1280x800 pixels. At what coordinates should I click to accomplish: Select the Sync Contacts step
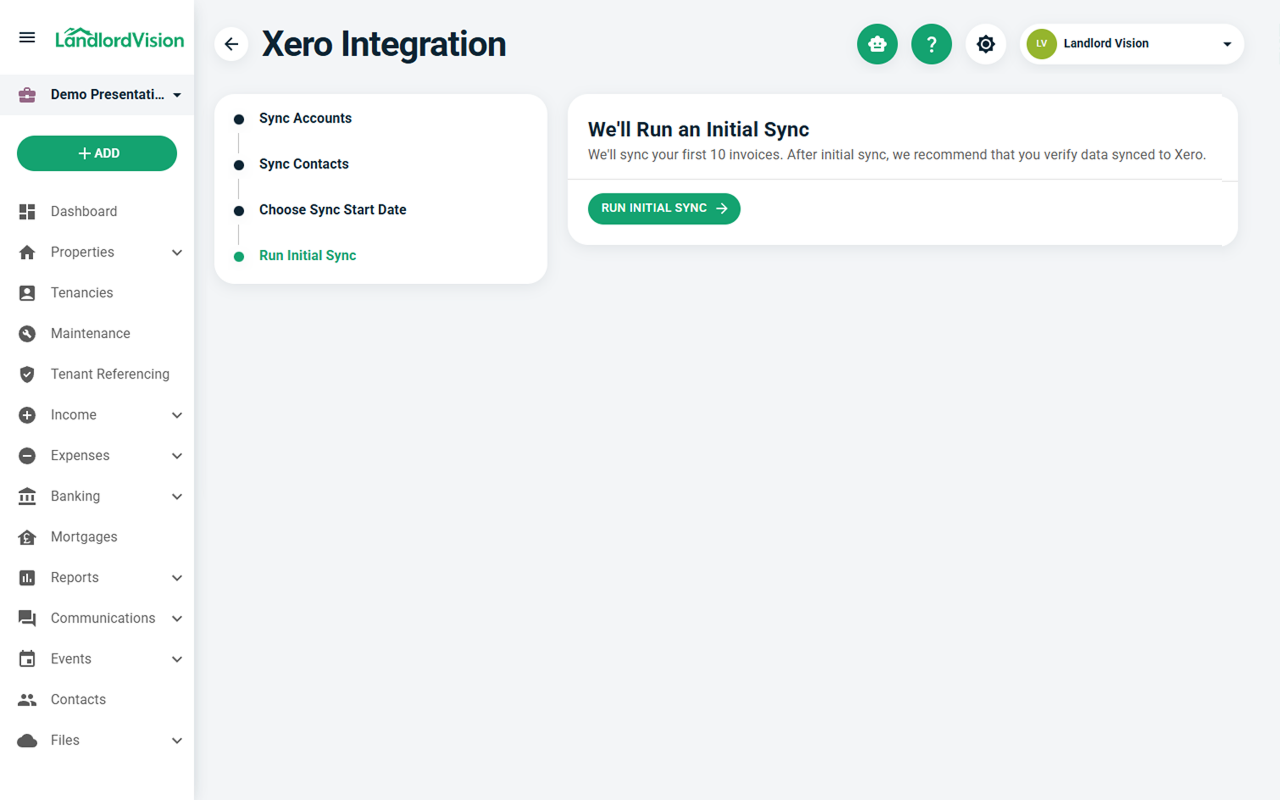click(304, 164)
